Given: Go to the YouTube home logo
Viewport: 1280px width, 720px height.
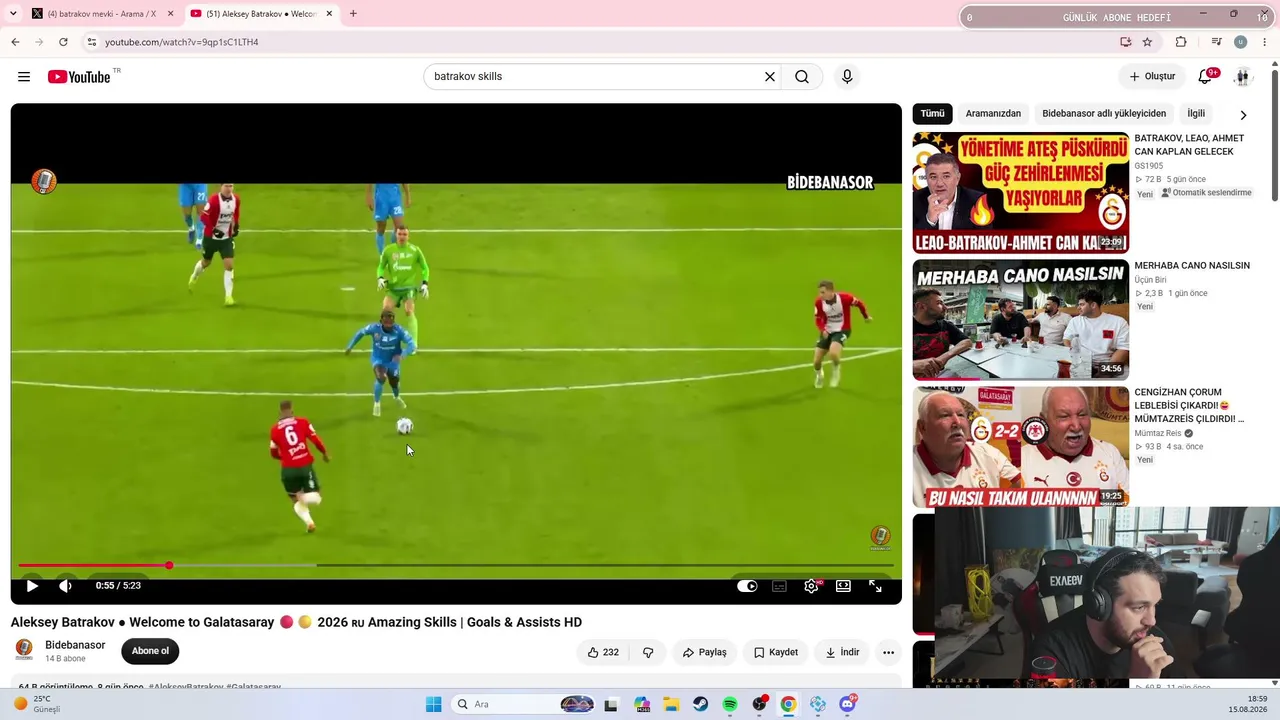Looking at the screenshot, I should point(79,77).
